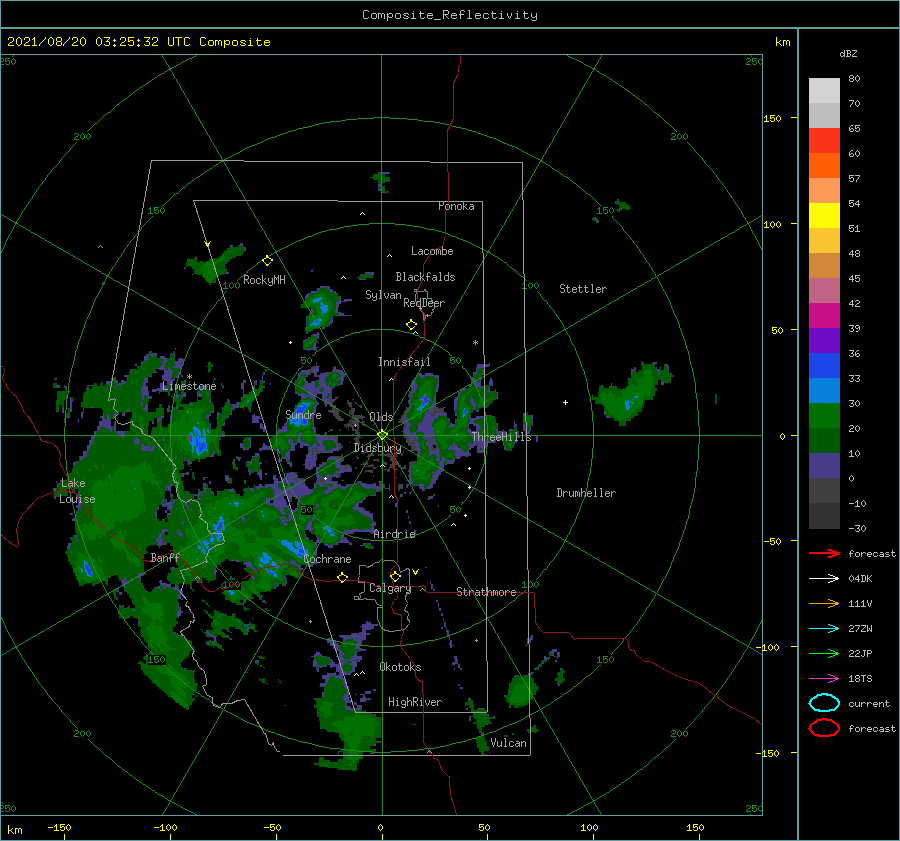This screenshot has width=900, height=841.
Task: Click the asterisk marker above Limestone
Action: pyautogui.click(x=189, y=377)
